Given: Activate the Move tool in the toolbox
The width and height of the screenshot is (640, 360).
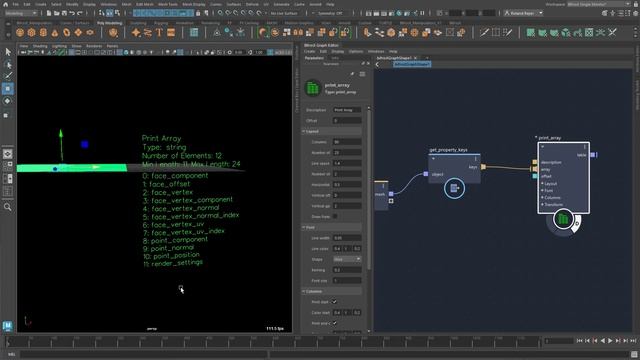Looking at the screenshot, I should [8, 89].
